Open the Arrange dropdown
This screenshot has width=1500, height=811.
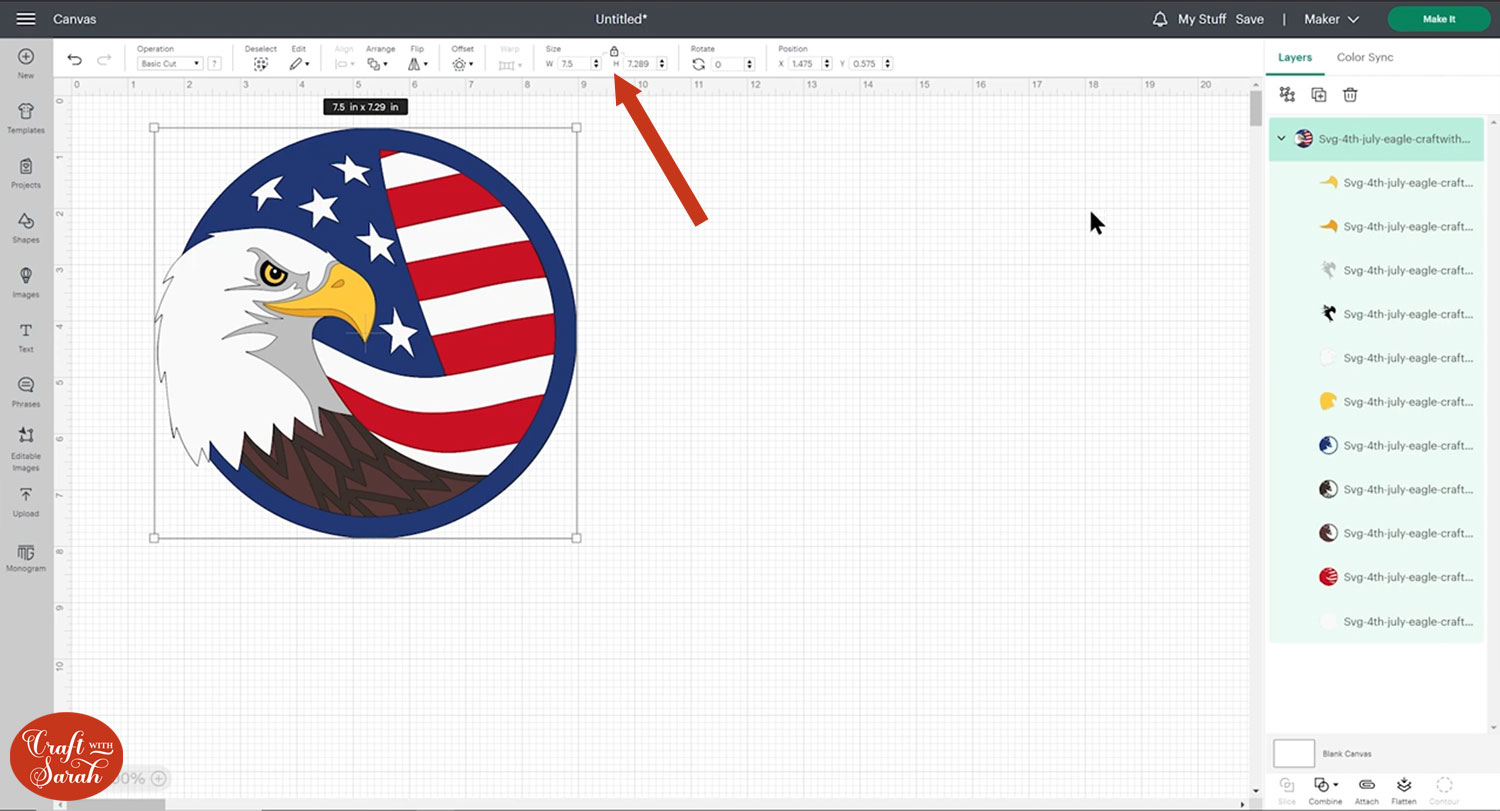[x=378, y=63]
